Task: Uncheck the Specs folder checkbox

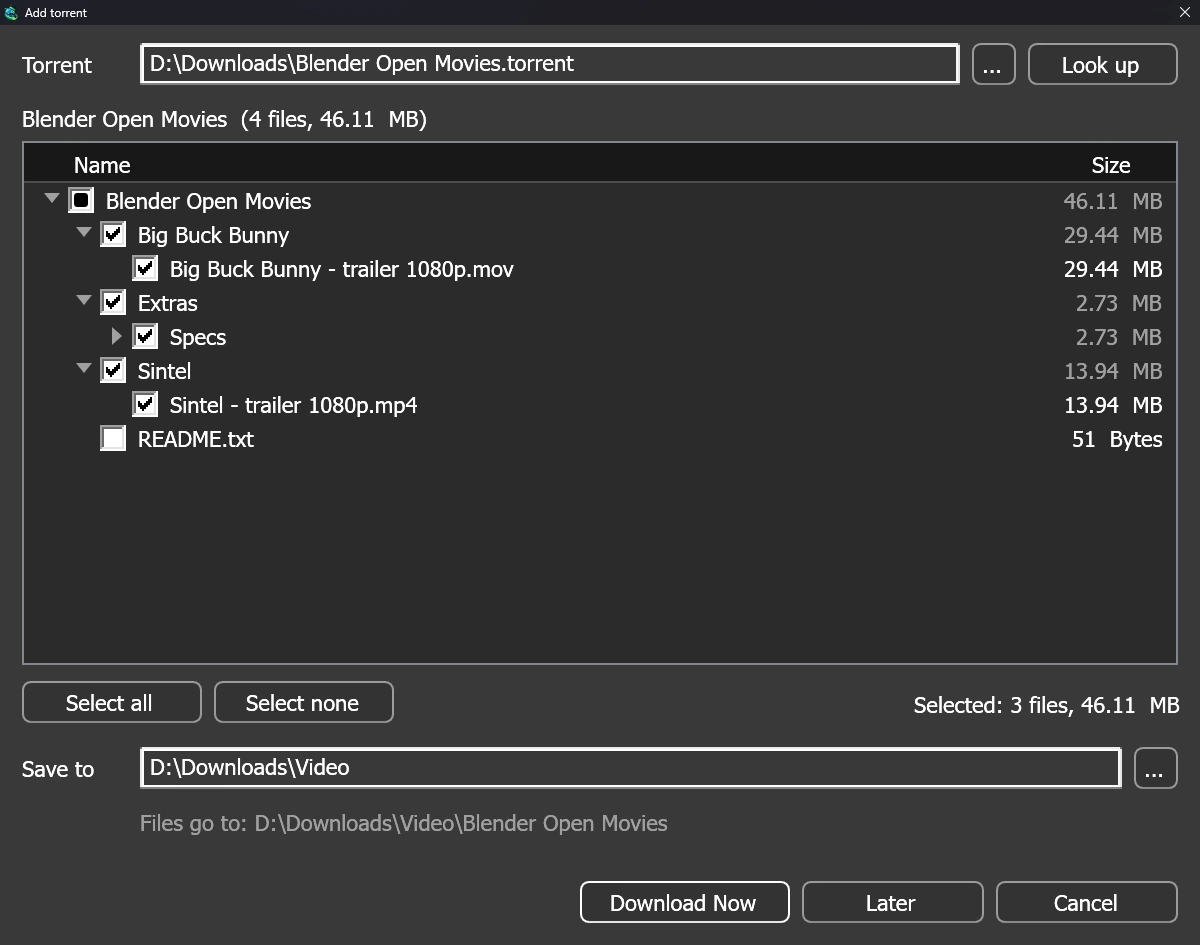Action: [x=145, y=337]
